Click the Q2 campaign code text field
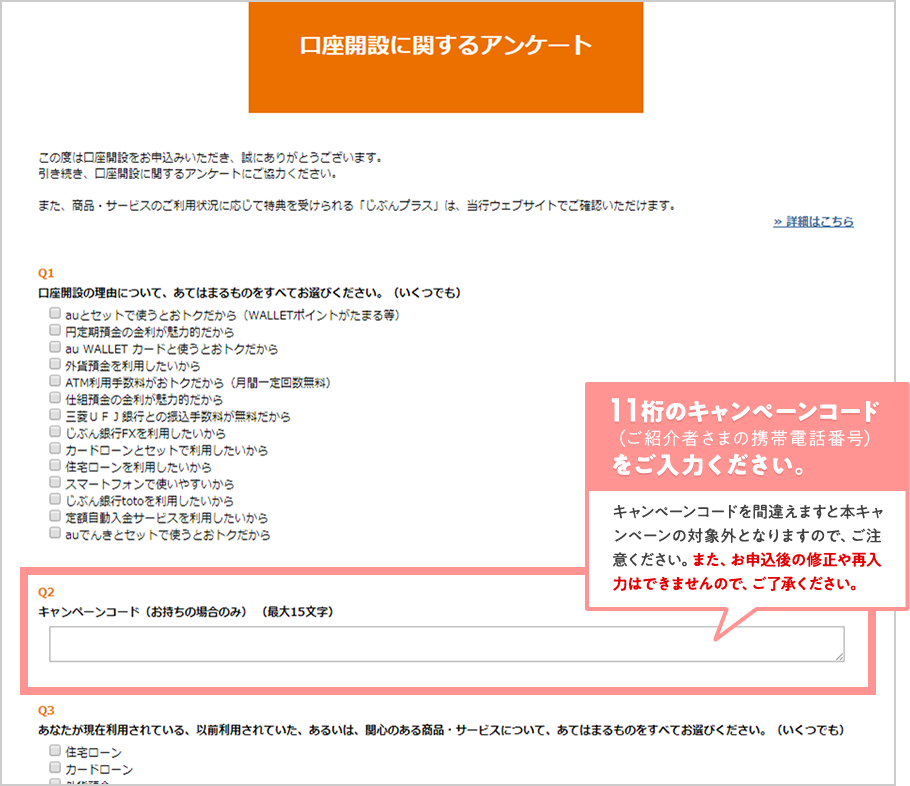This screenshot has height=786, width=910. tap(446, 644)
